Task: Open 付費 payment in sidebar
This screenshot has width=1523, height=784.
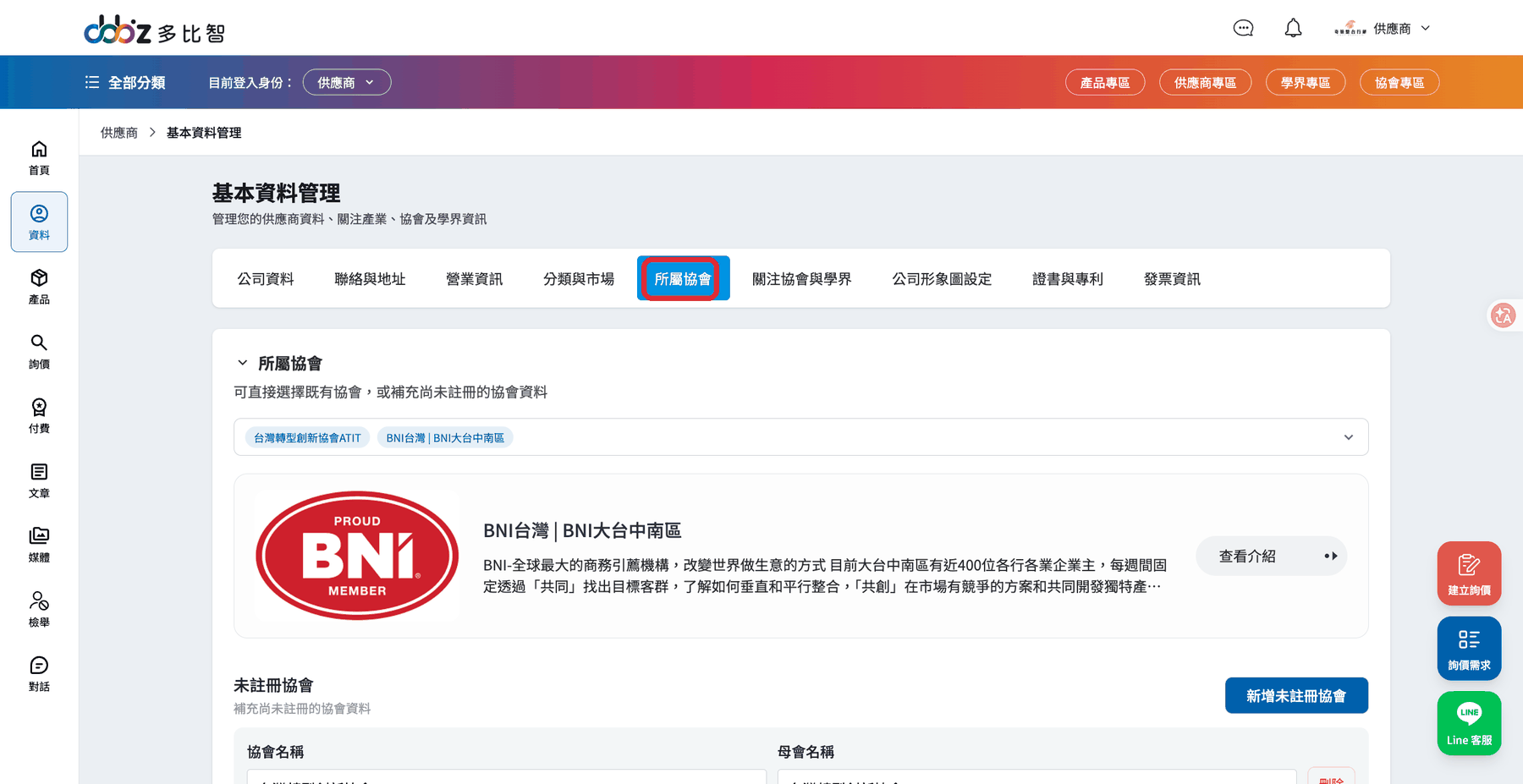Action: click(39, 416)
